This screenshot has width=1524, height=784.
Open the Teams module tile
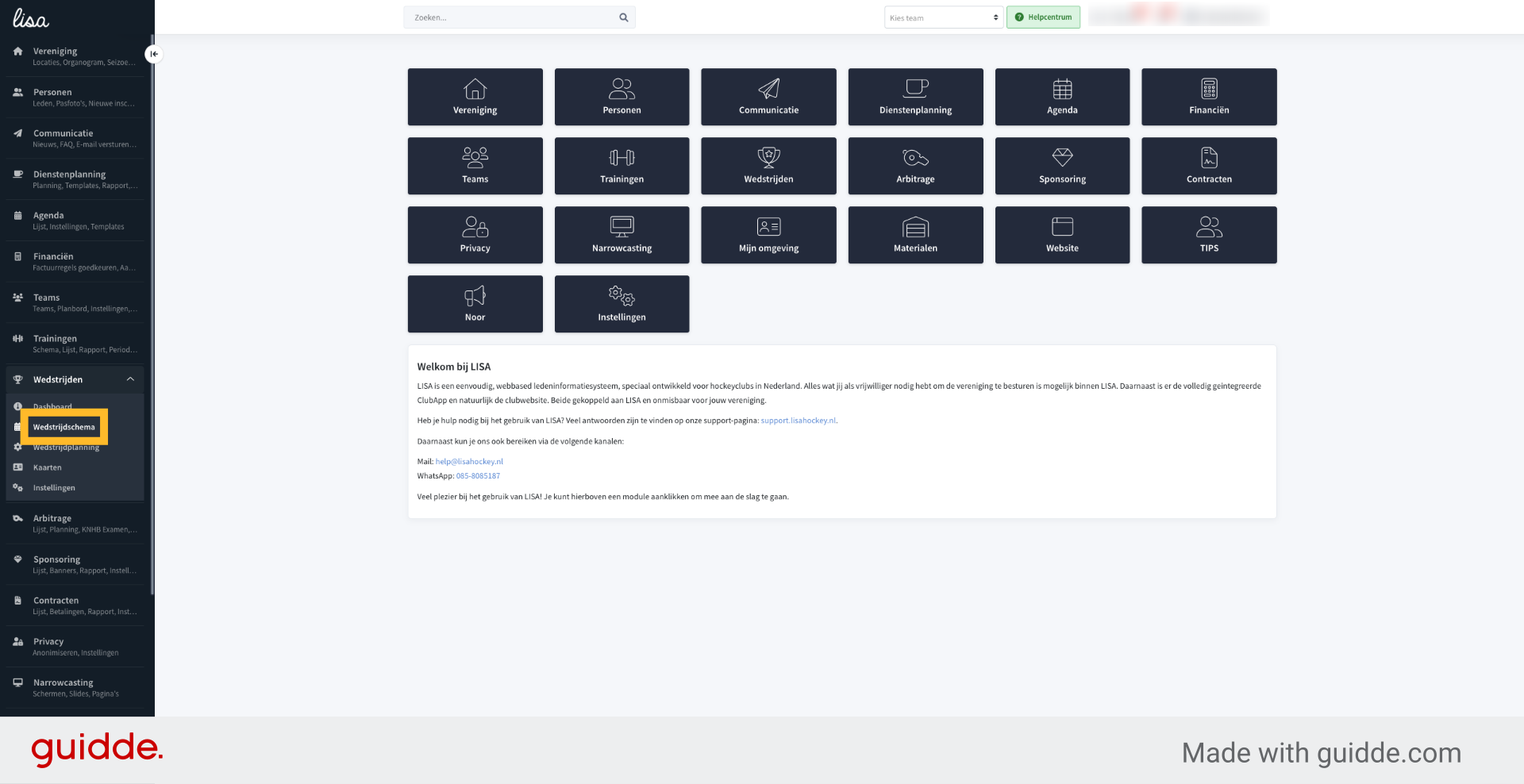pyautogui.click(x=475, y=166)
